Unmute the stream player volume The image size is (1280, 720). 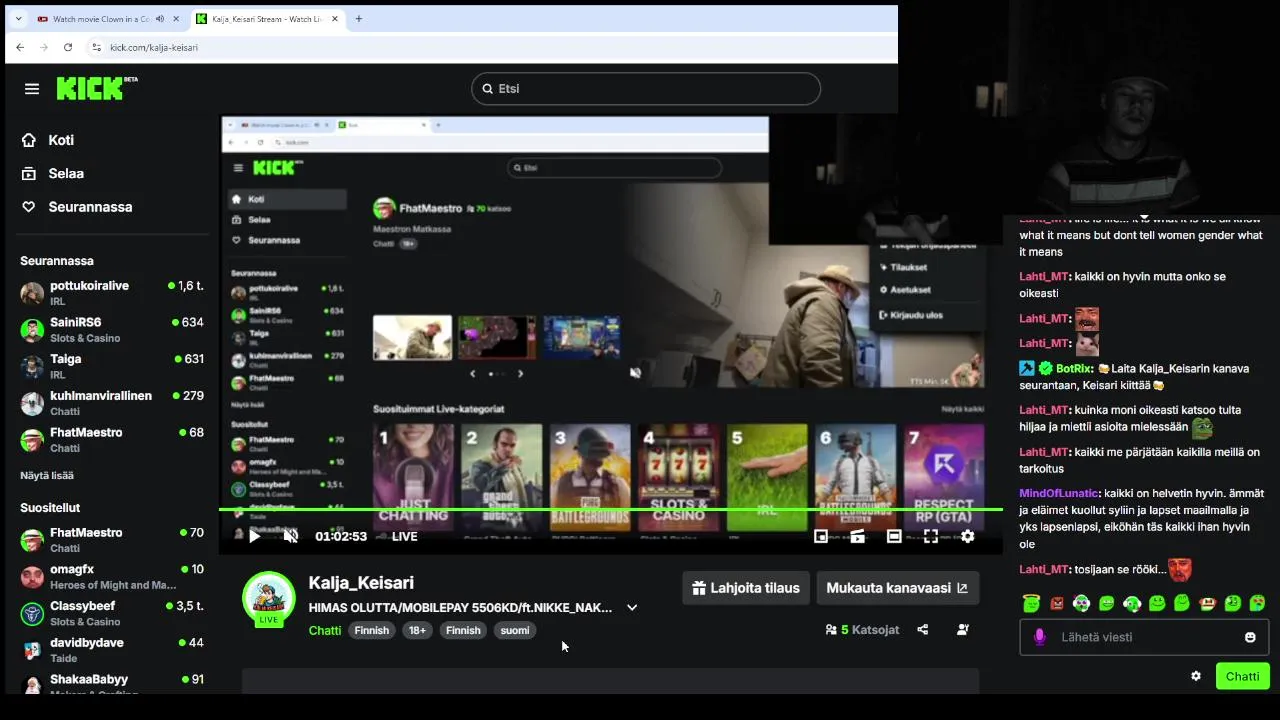[x=291, y=536]
